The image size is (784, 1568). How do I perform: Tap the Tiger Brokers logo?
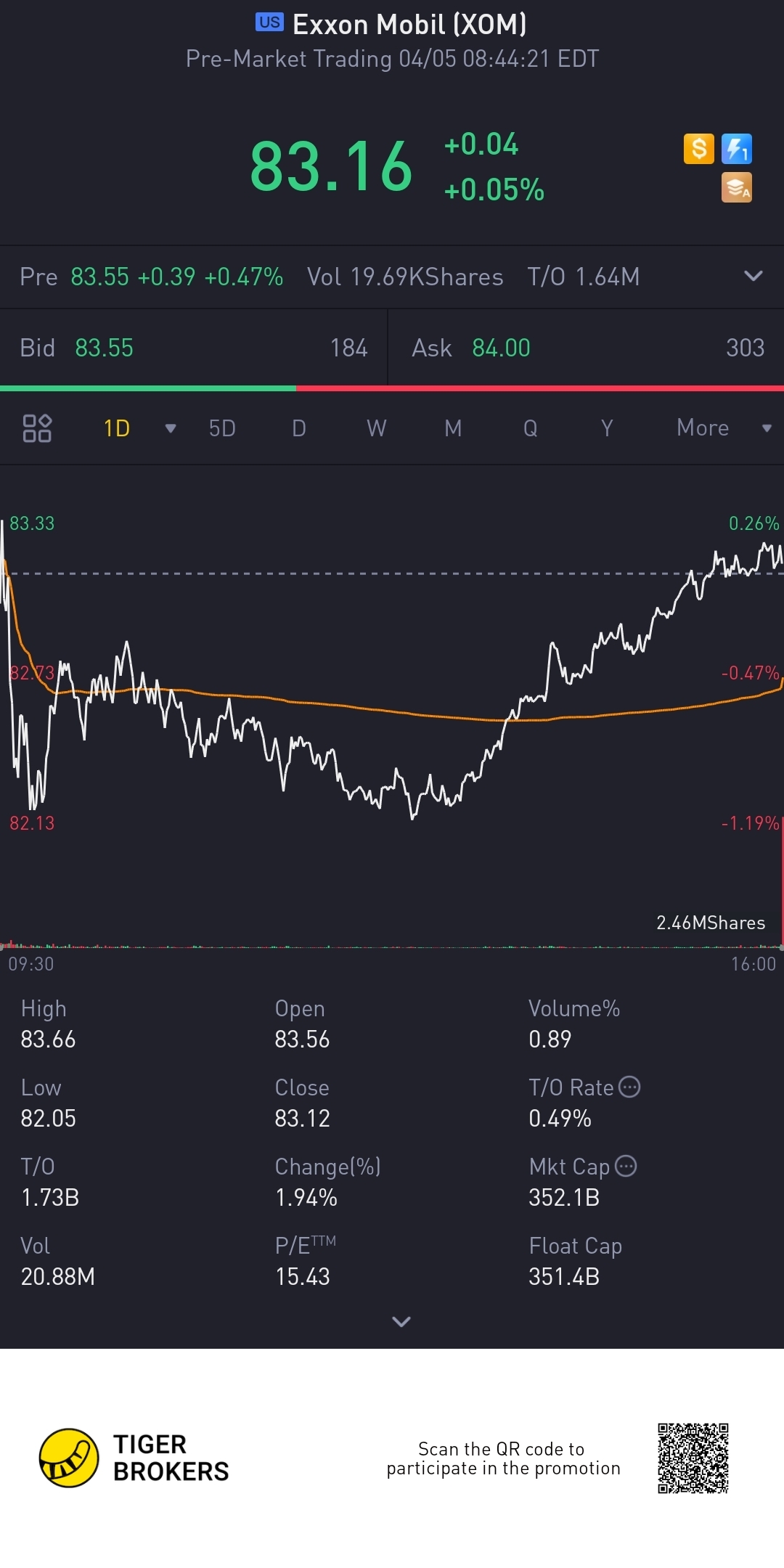69,1458
